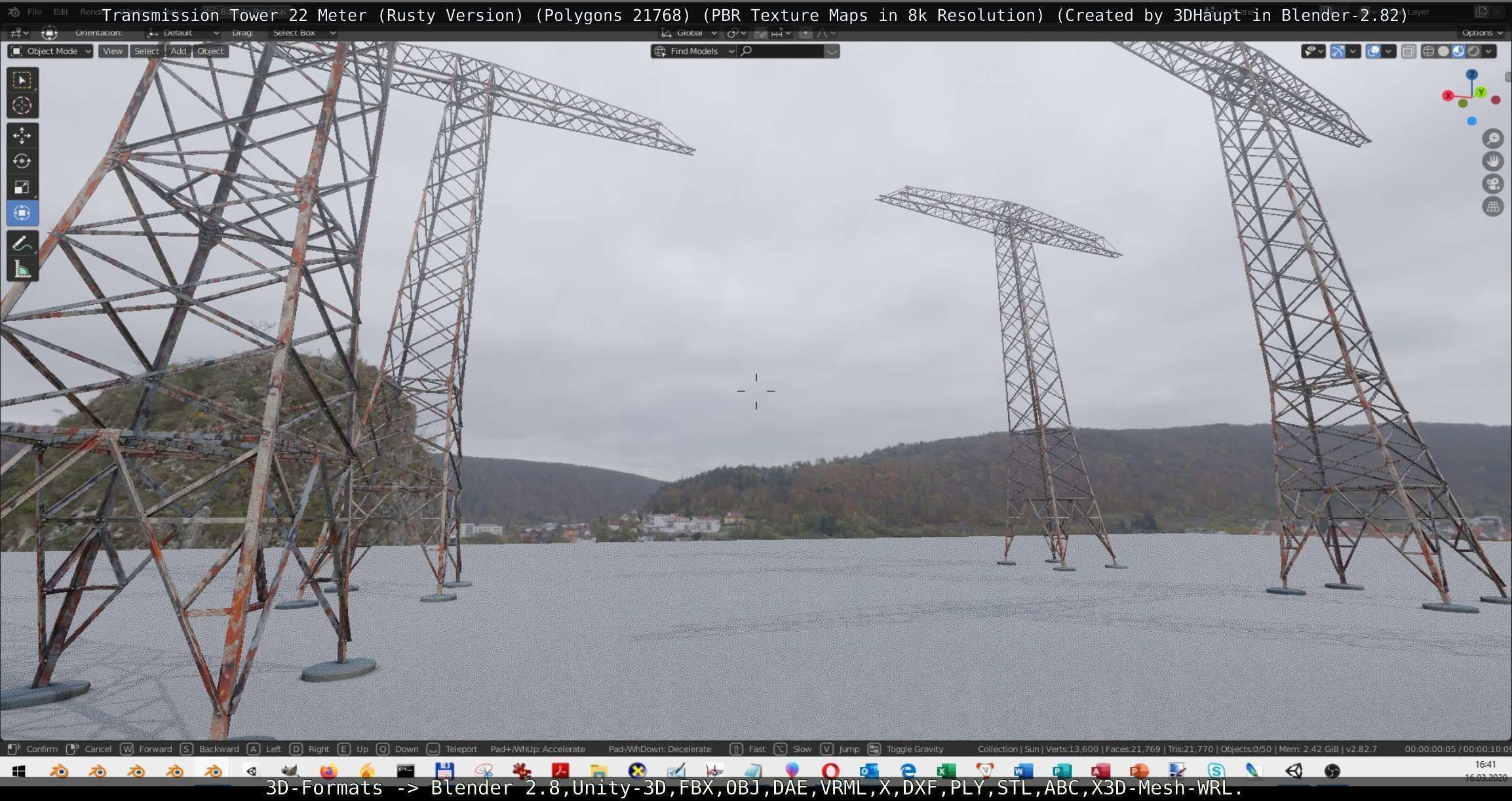Open the File menu

[35, 12]
